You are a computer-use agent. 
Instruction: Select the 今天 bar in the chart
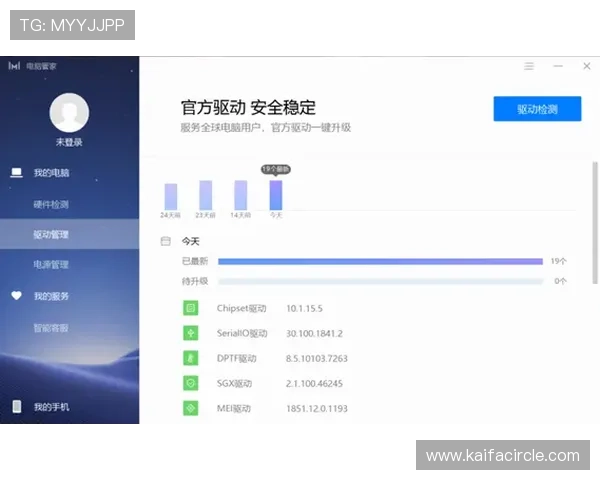click(276, 195)
